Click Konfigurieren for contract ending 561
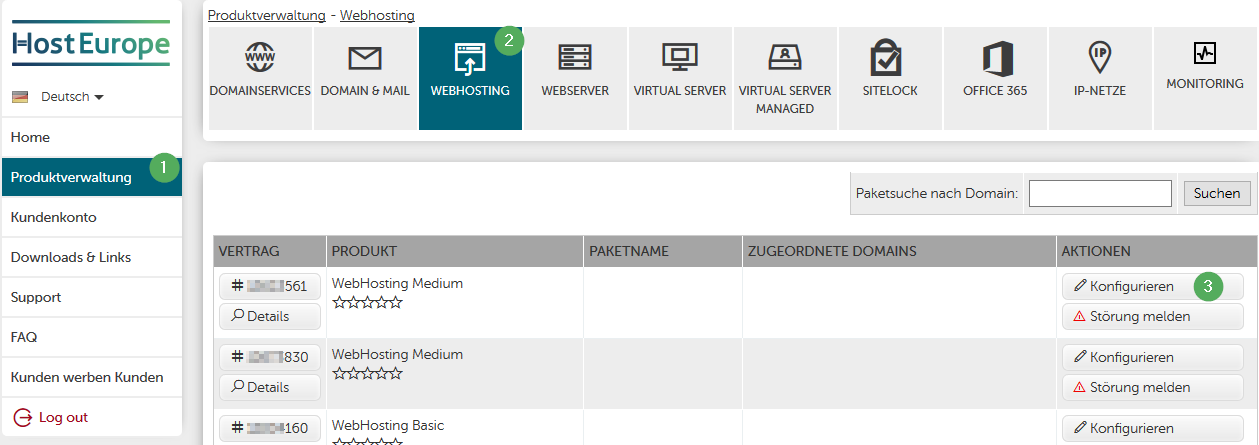1259x445 pixels. click(x=1152, y=286)
